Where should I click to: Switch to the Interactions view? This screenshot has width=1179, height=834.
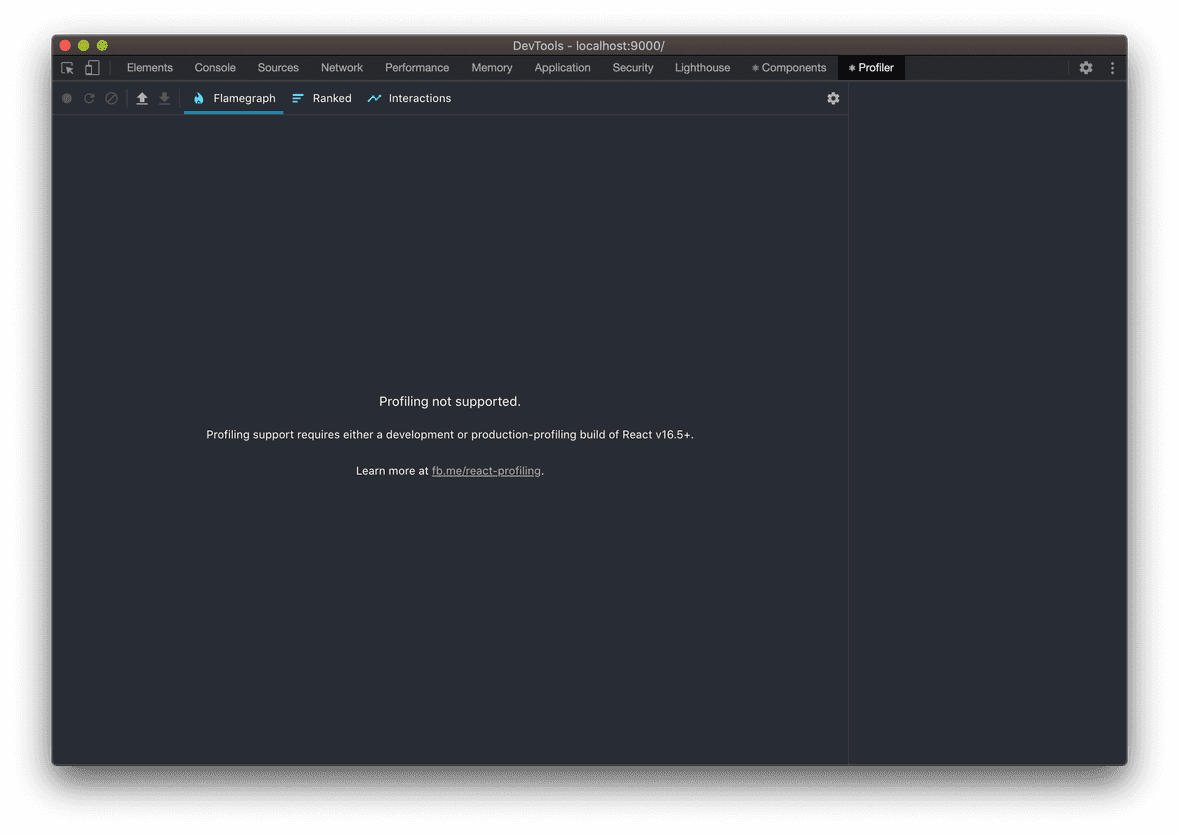[x=409, y=98]
